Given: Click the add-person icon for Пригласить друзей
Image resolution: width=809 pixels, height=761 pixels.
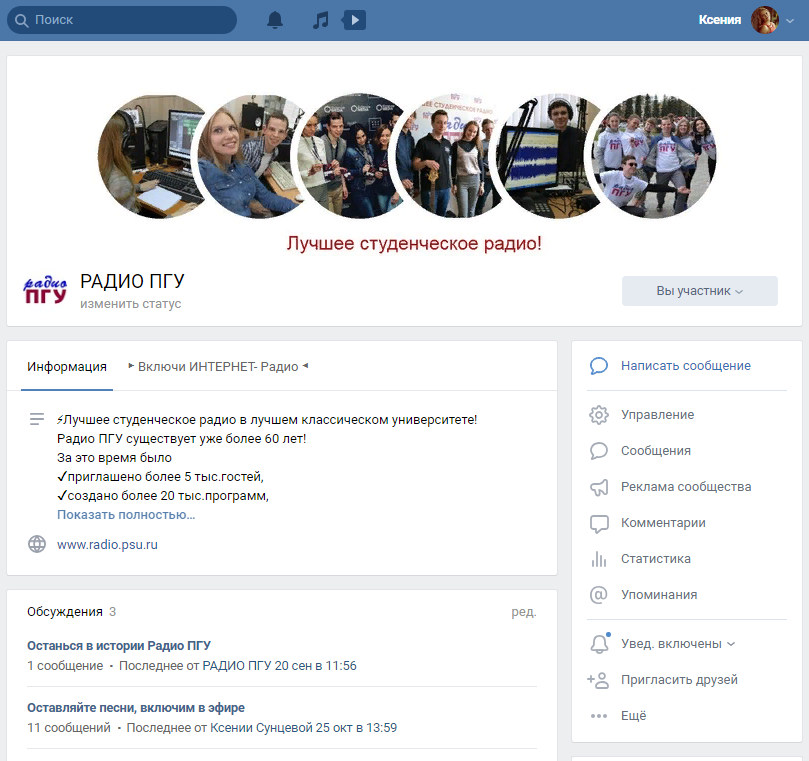Looking at the screenshot, I should (x=598, y=680).
